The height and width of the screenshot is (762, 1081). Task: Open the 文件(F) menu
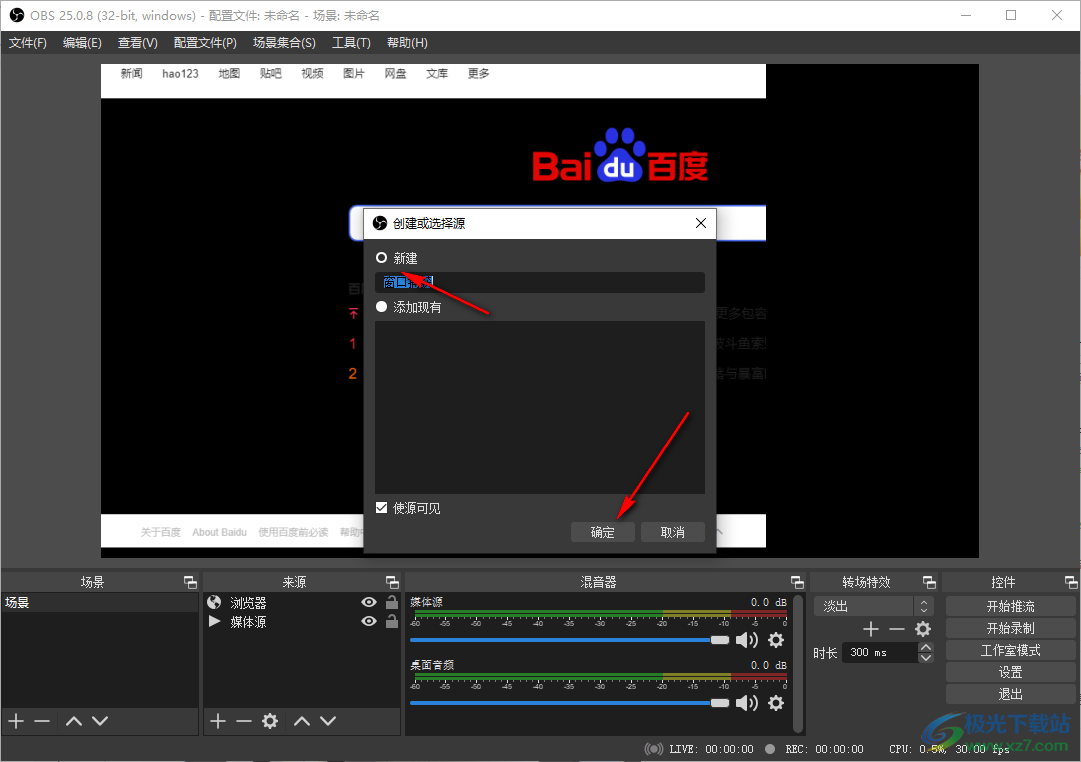click(x=28, y=43)
